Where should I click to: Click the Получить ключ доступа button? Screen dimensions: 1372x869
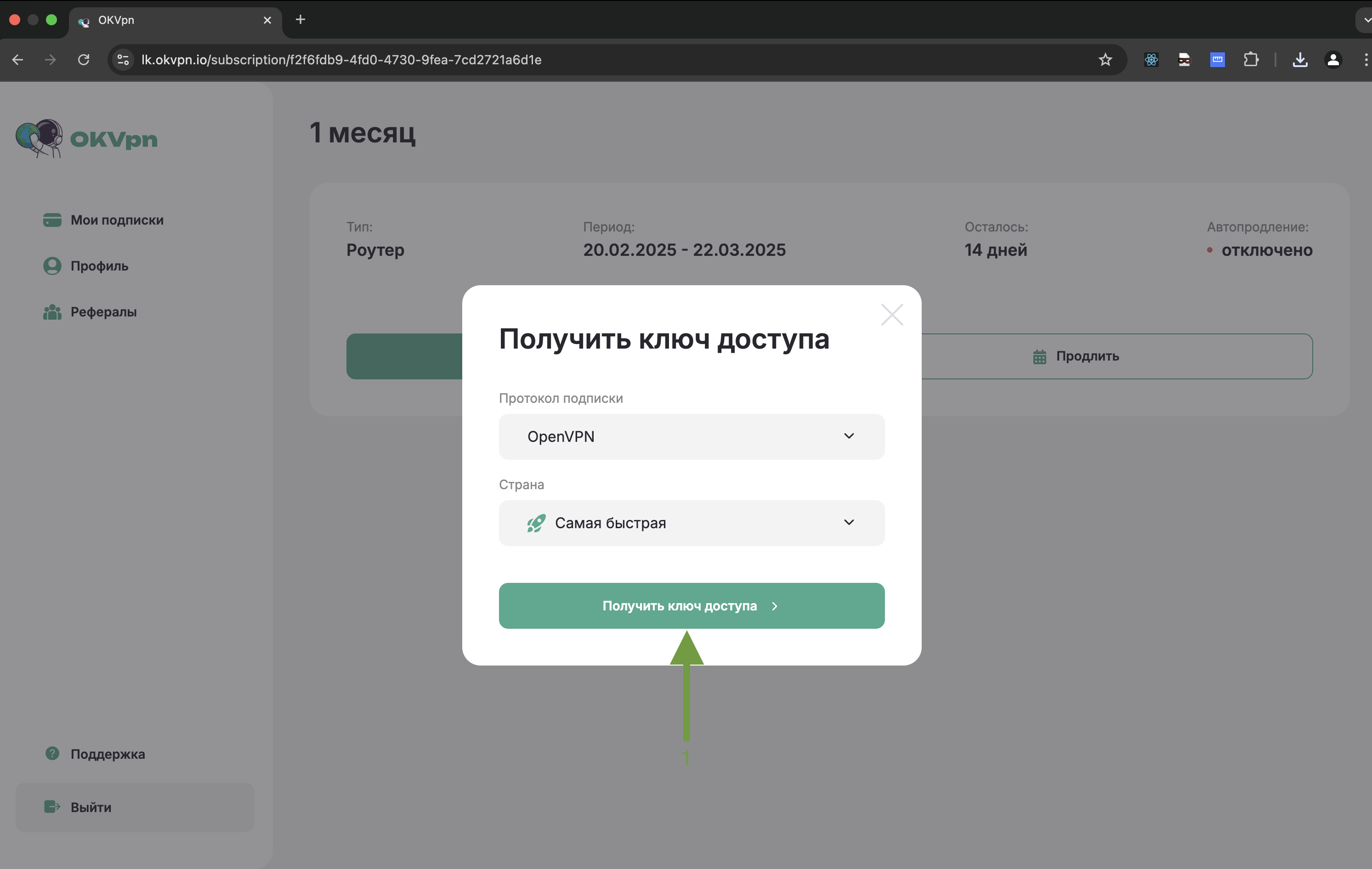pos(691,605)
